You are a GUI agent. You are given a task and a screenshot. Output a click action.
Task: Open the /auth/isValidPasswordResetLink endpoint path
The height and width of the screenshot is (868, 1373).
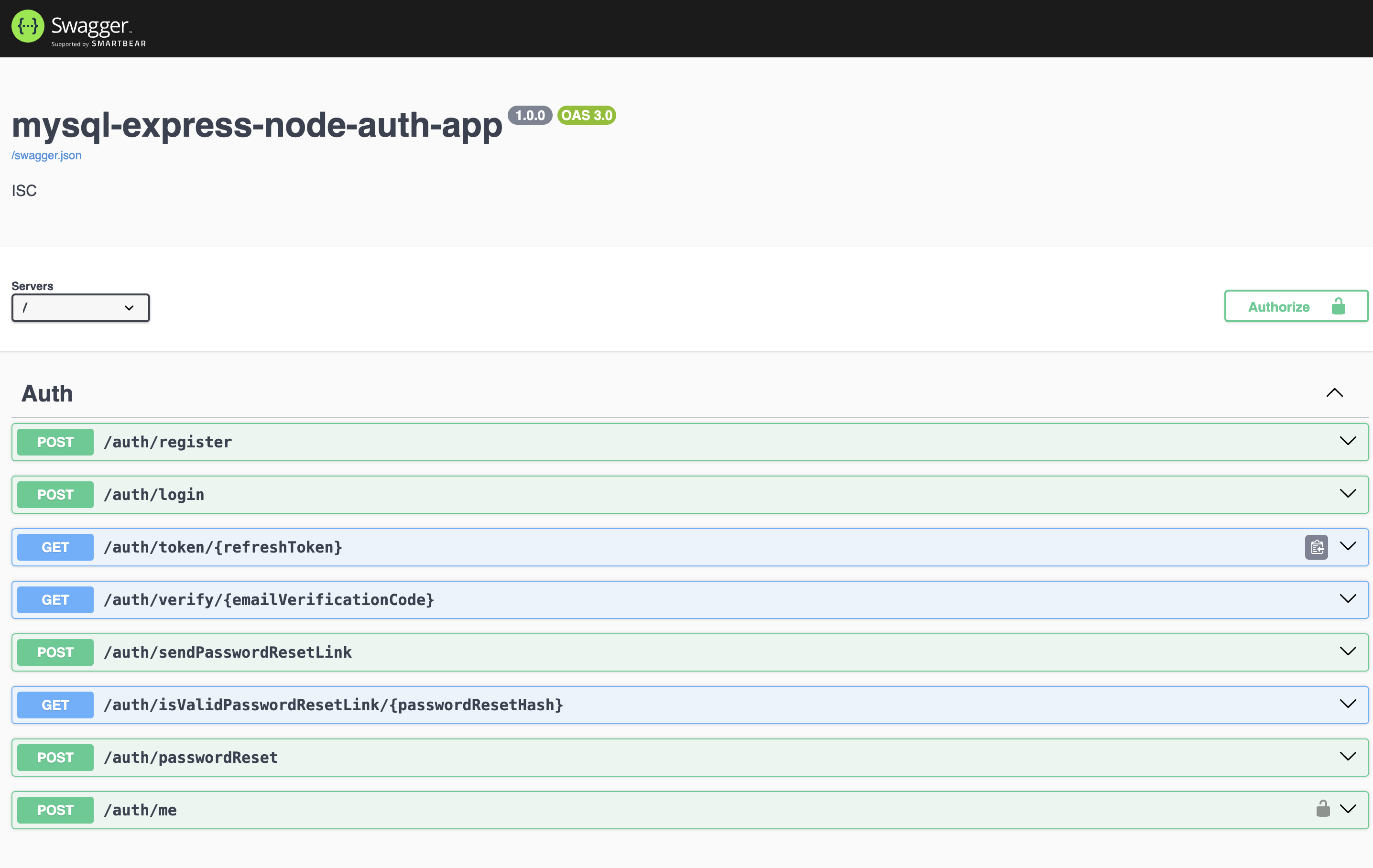333,705
